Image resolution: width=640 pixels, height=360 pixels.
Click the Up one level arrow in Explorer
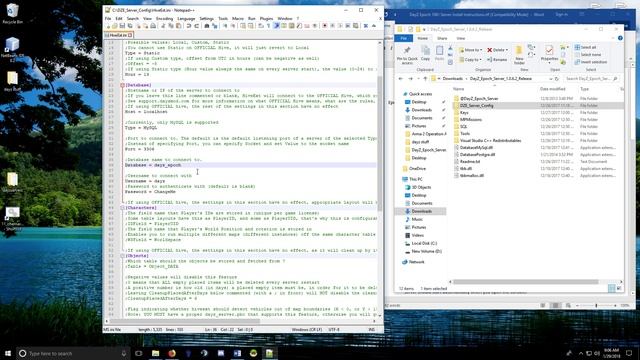pyautogui.click(x=425, y=78)
